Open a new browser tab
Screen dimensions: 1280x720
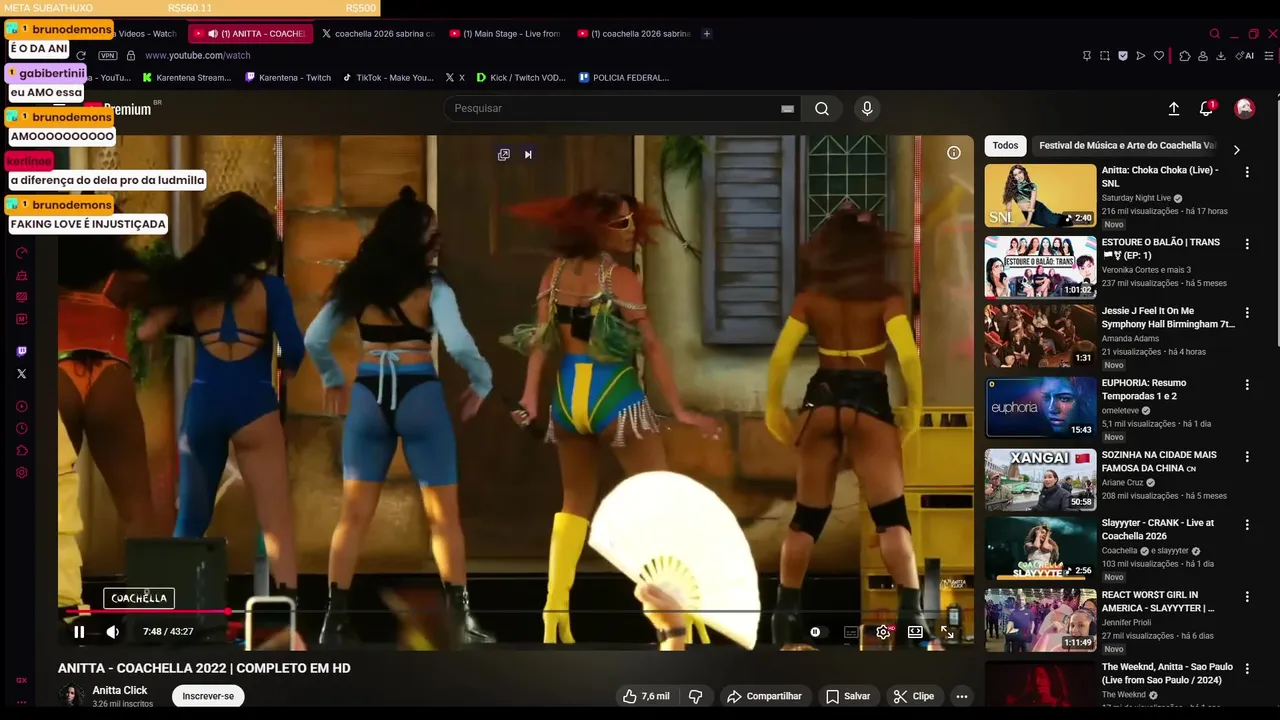pyautogui.click(x=706, y=34)
